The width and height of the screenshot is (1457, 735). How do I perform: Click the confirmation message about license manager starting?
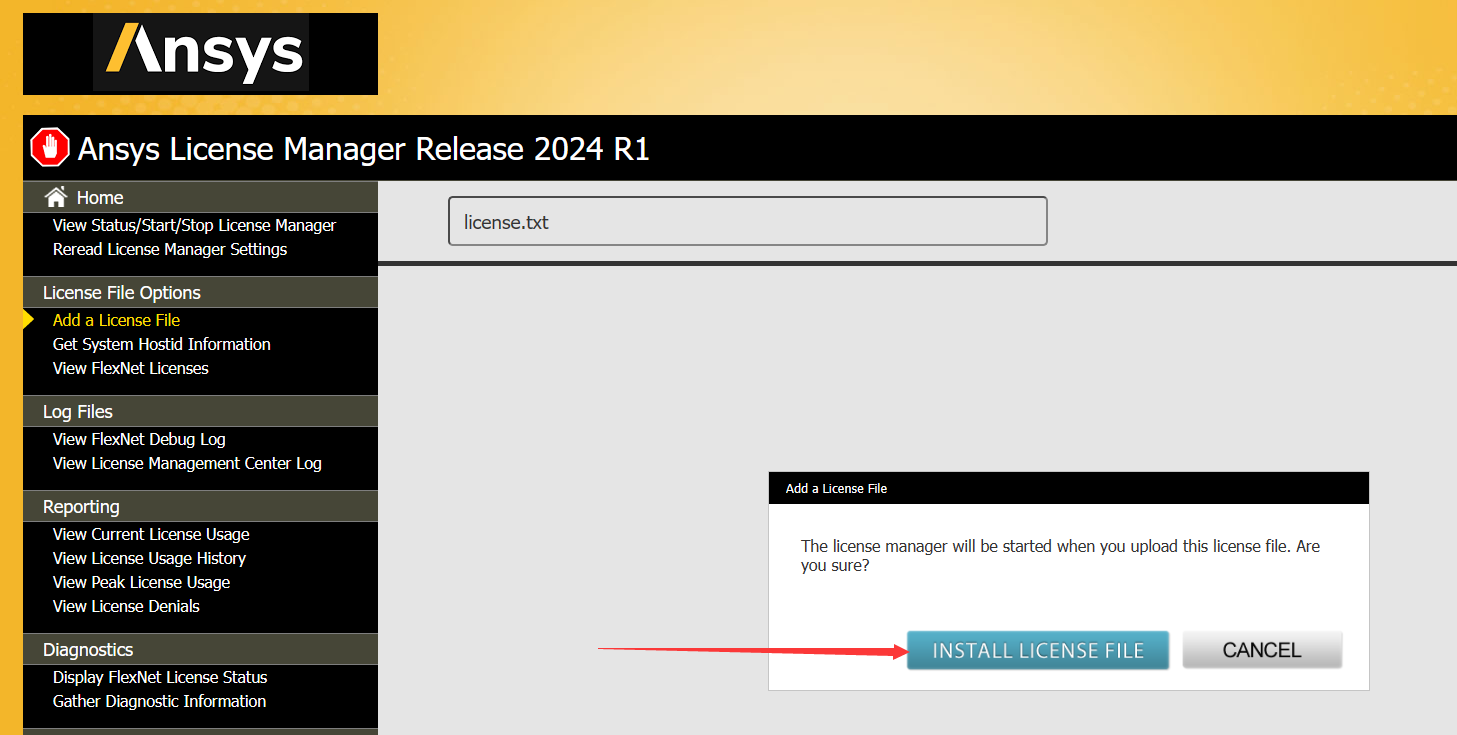click(1060, 556)
